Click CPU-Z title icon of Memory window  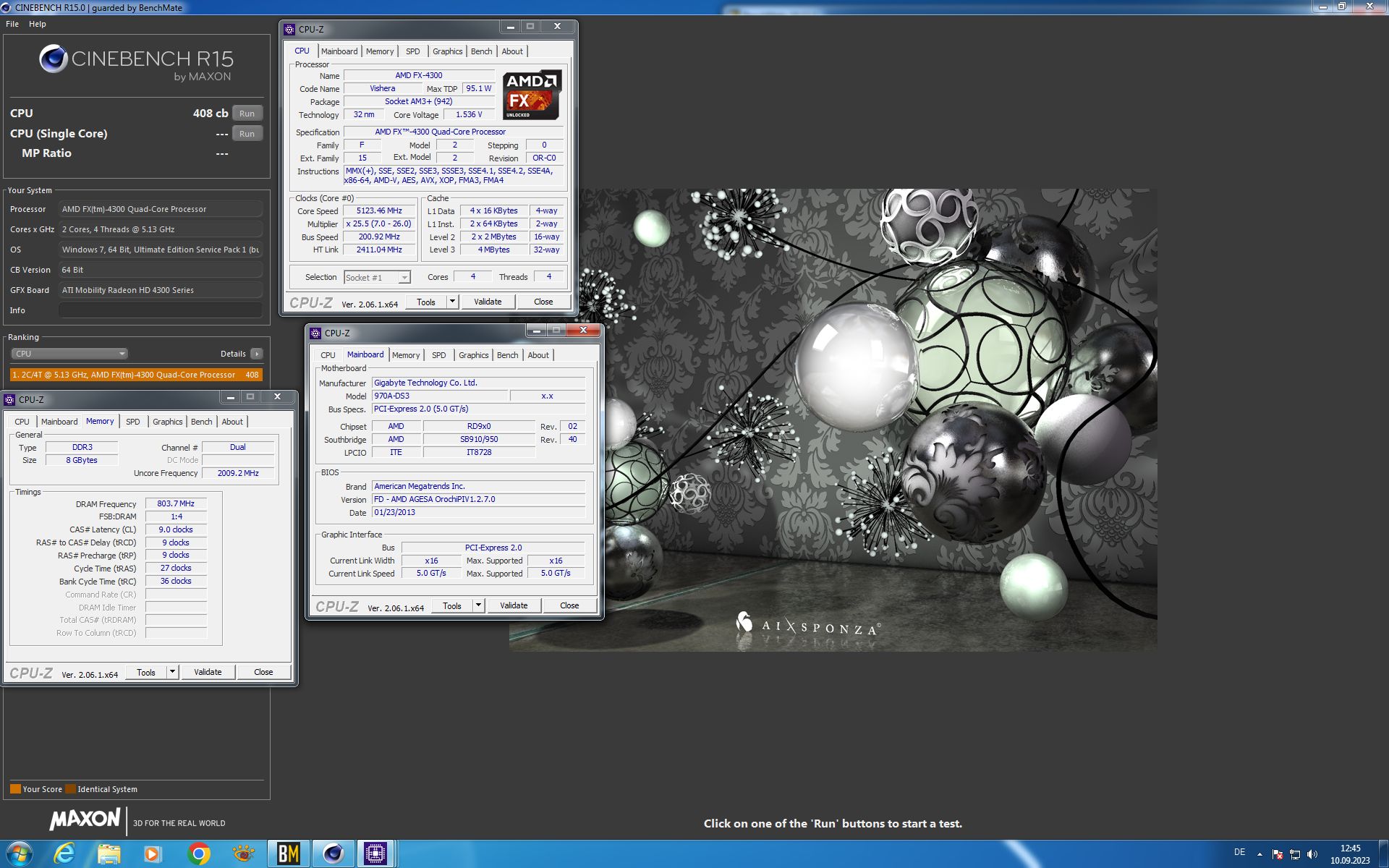[9, 400]
